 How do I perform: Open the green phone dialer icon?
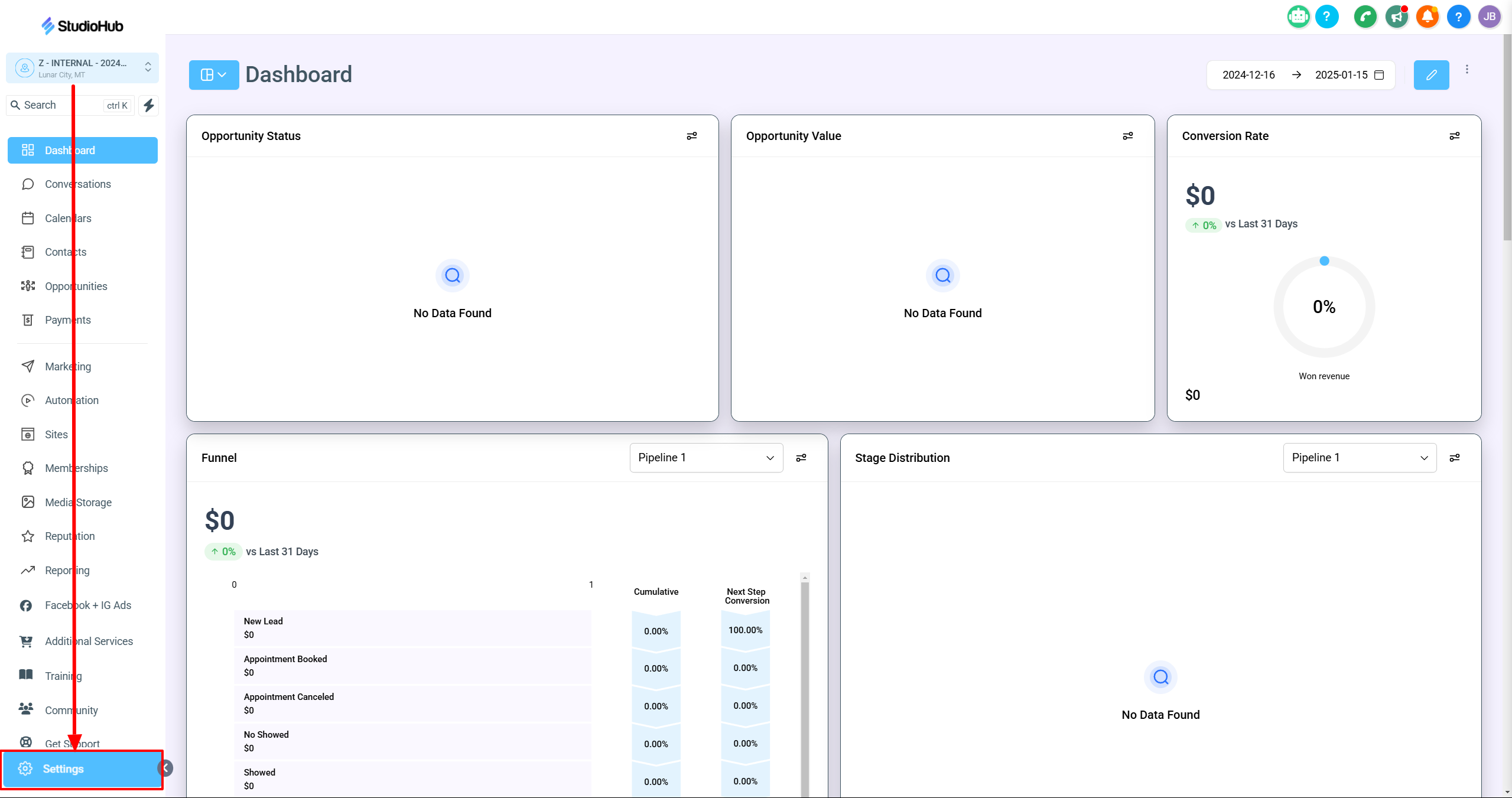pyautogui.click(x=1365, y=17)
